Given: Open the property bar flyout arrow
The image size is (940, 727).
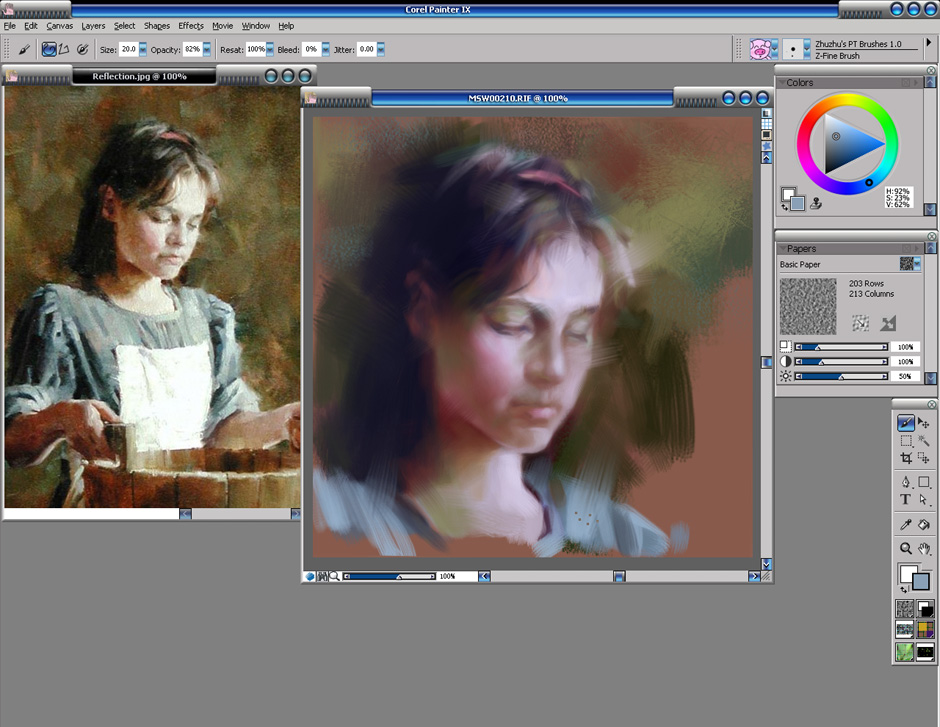Looking at the screenshot, I should (929, 43).
